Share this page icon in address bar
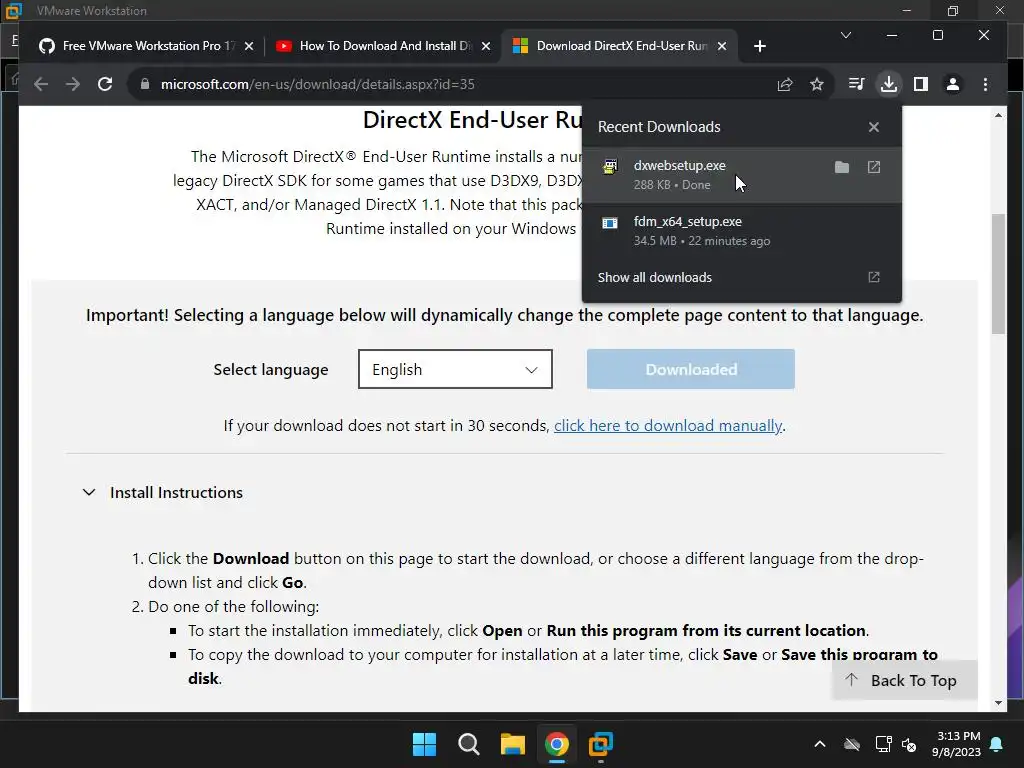1024x768 pixels. click(784, 84)
